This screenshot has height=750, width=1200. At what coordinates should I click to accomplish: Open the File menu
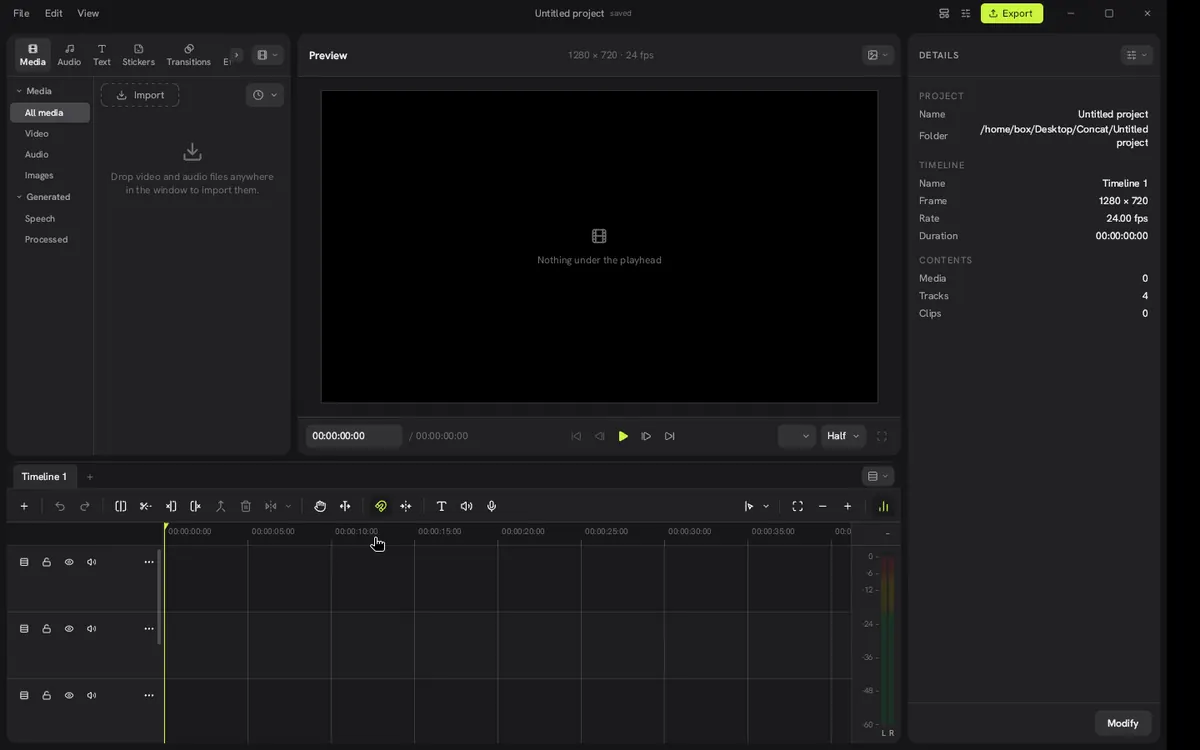click(x=21, y=13)
